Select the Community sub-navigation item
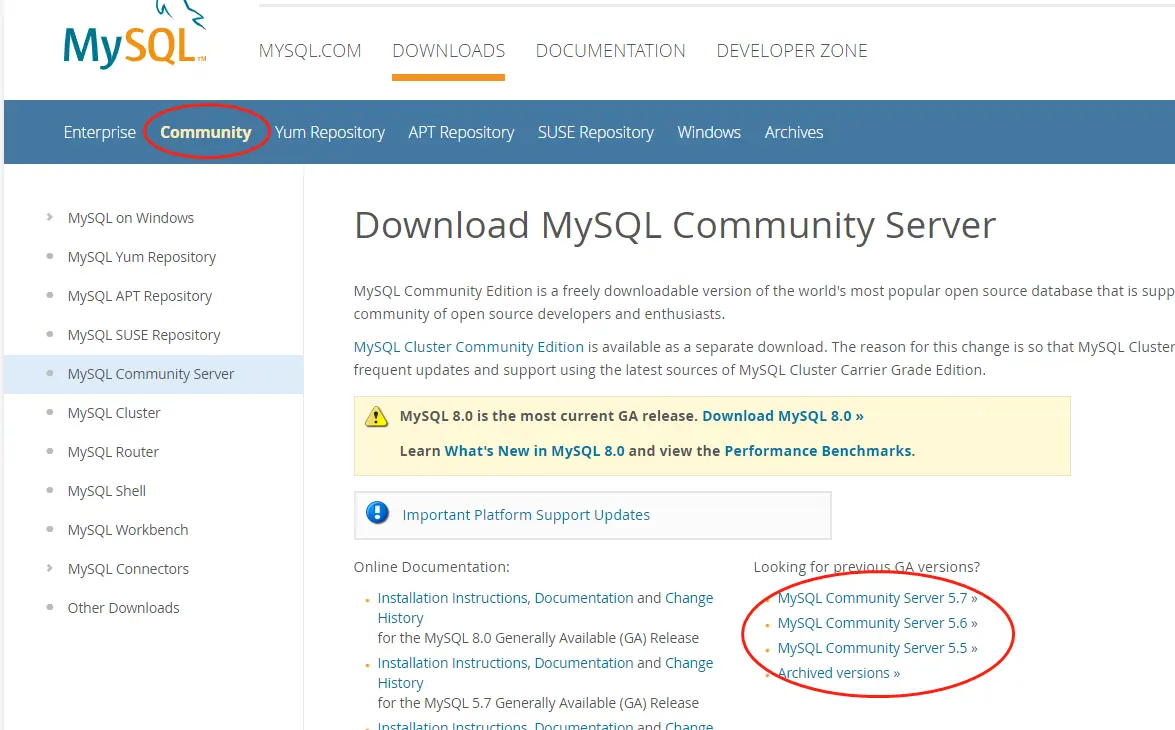Screen dimensions: 1175x730 point(206,133)
